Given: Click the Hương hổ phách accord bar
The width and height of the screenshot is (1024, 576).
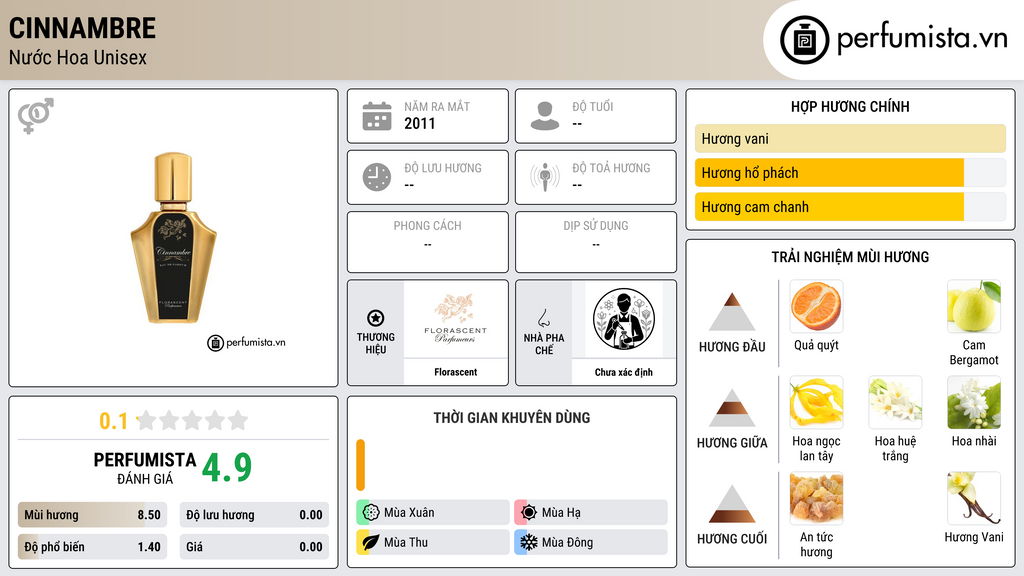Looking at the screenshot, I should (850, 172).
